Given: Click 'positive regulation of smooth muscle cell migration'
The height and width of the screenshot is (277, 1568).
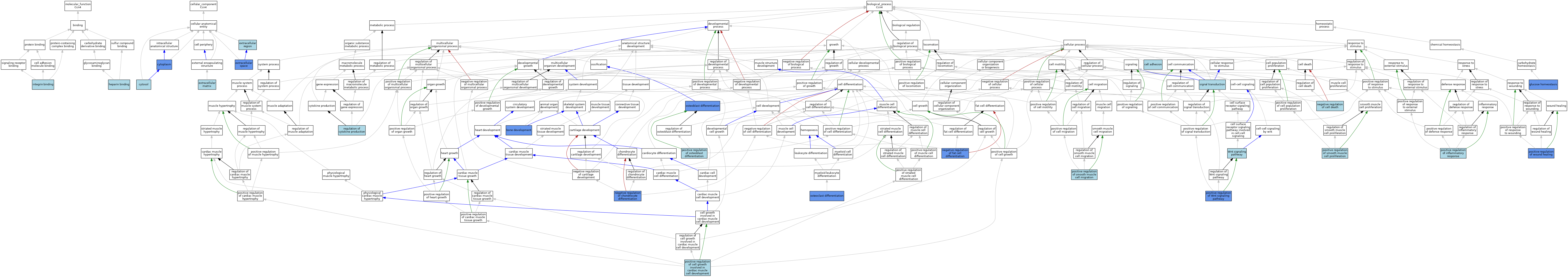Looking at the screenshot, I should pos(1084,175).
